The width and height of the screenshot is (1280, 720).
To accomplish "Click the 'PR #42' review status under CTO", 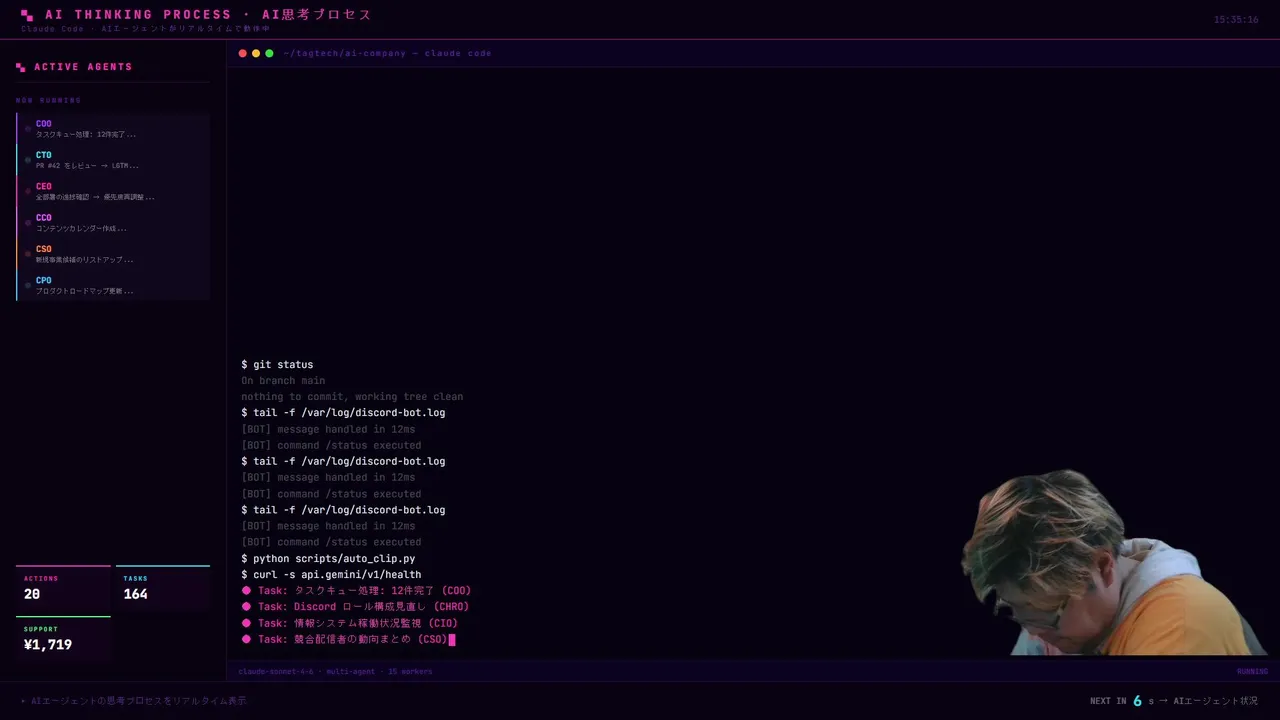I will (87, 166).
